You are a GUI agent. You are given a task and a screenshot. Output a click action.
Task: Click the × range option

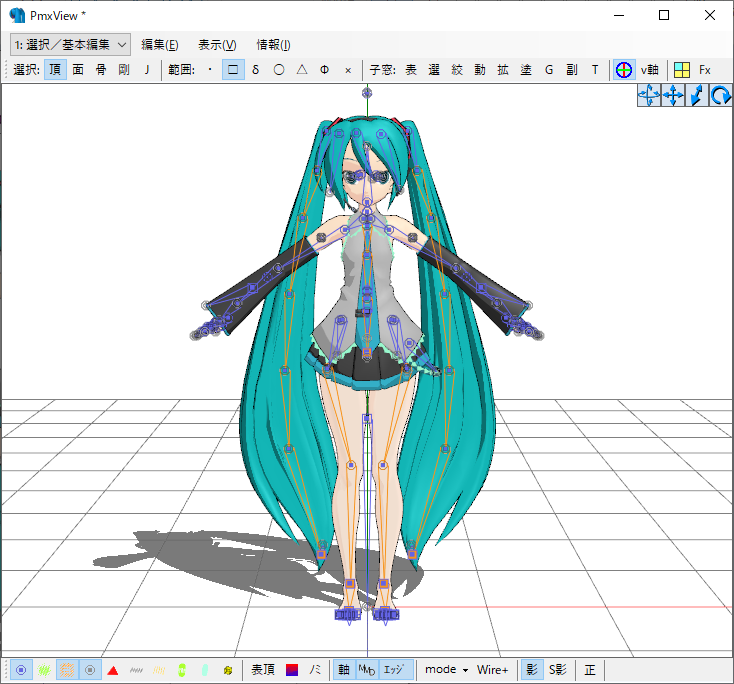[x=348, y=70]
